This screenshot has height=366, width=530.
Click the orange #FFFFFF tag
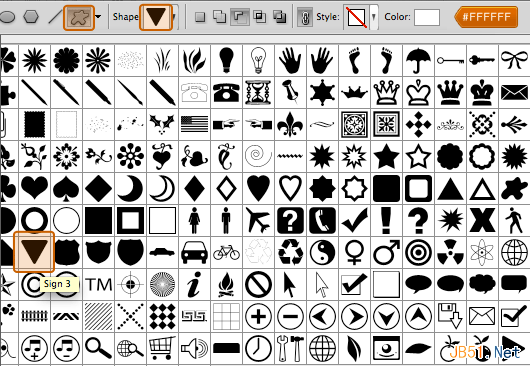pyautogui.click(x=486, y=17)
